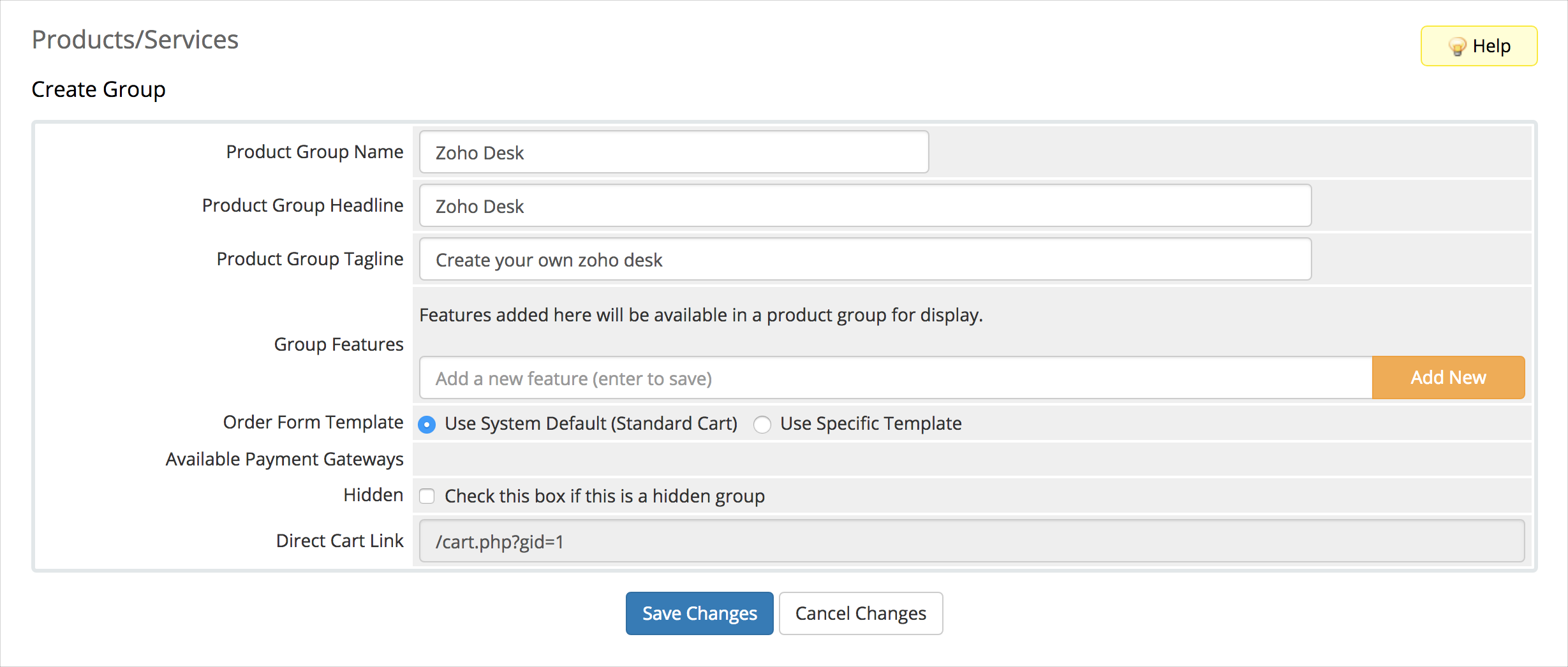Click the 'Features added here' description text
The image size is (1568, 667).
(701, 315)
